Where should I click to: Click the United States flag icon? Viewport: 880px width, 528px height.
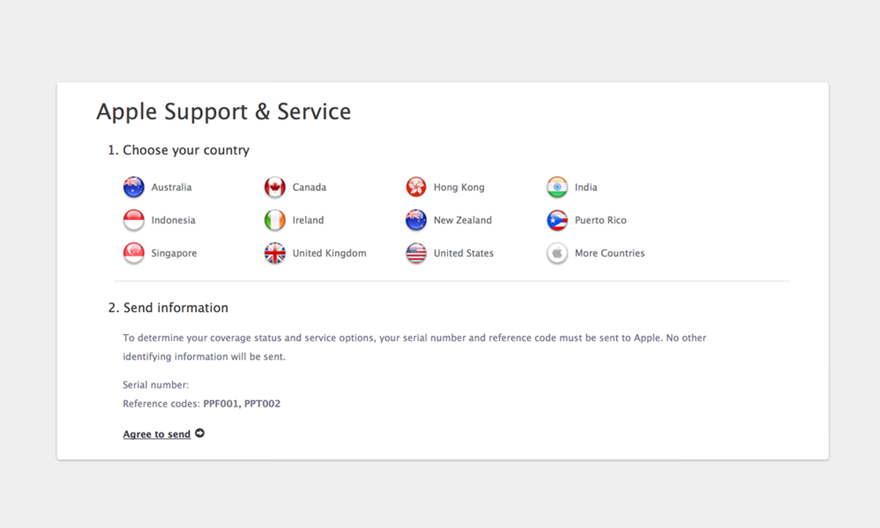[416, 253]
